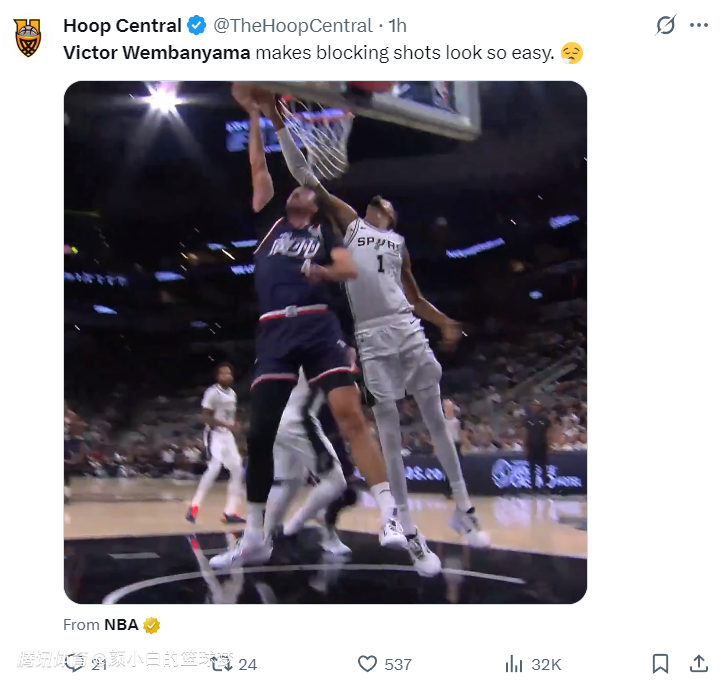Open the Hoop Central display name link
The width and height of the screenshot is (723, 683).
pyautogui.click(x=122, y=25)
